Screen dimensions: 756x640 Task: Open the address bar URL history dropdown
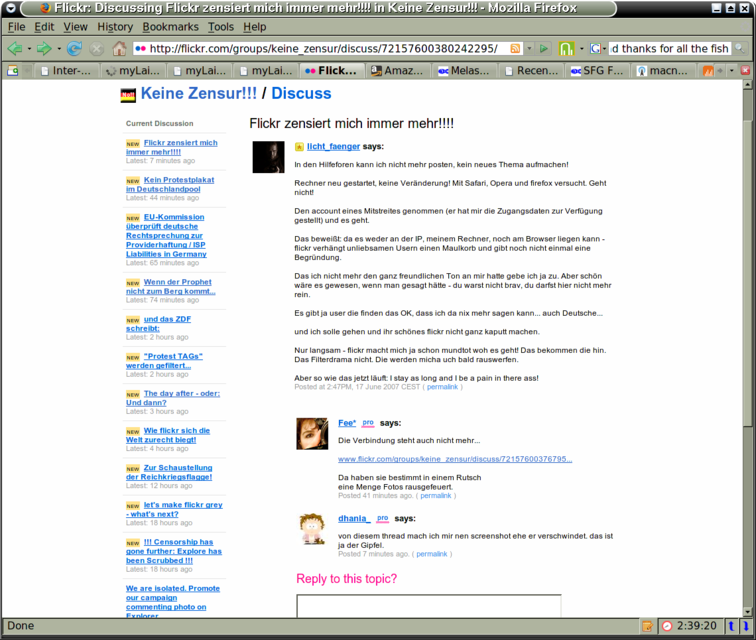529,48
